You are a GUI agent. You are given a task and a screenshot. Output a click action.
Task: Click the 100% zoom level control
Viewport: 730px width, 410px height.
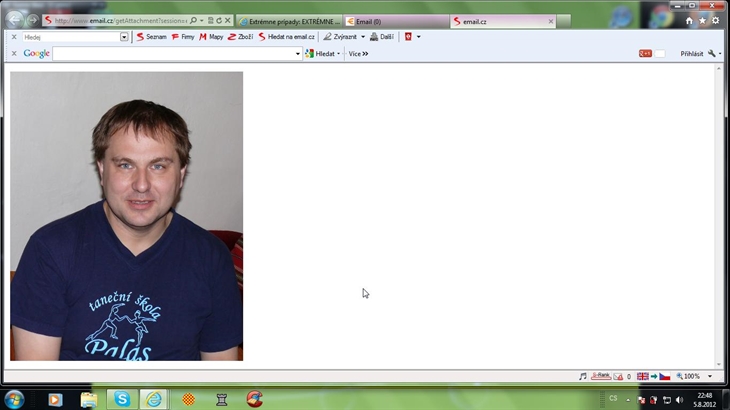pos(688,376)
